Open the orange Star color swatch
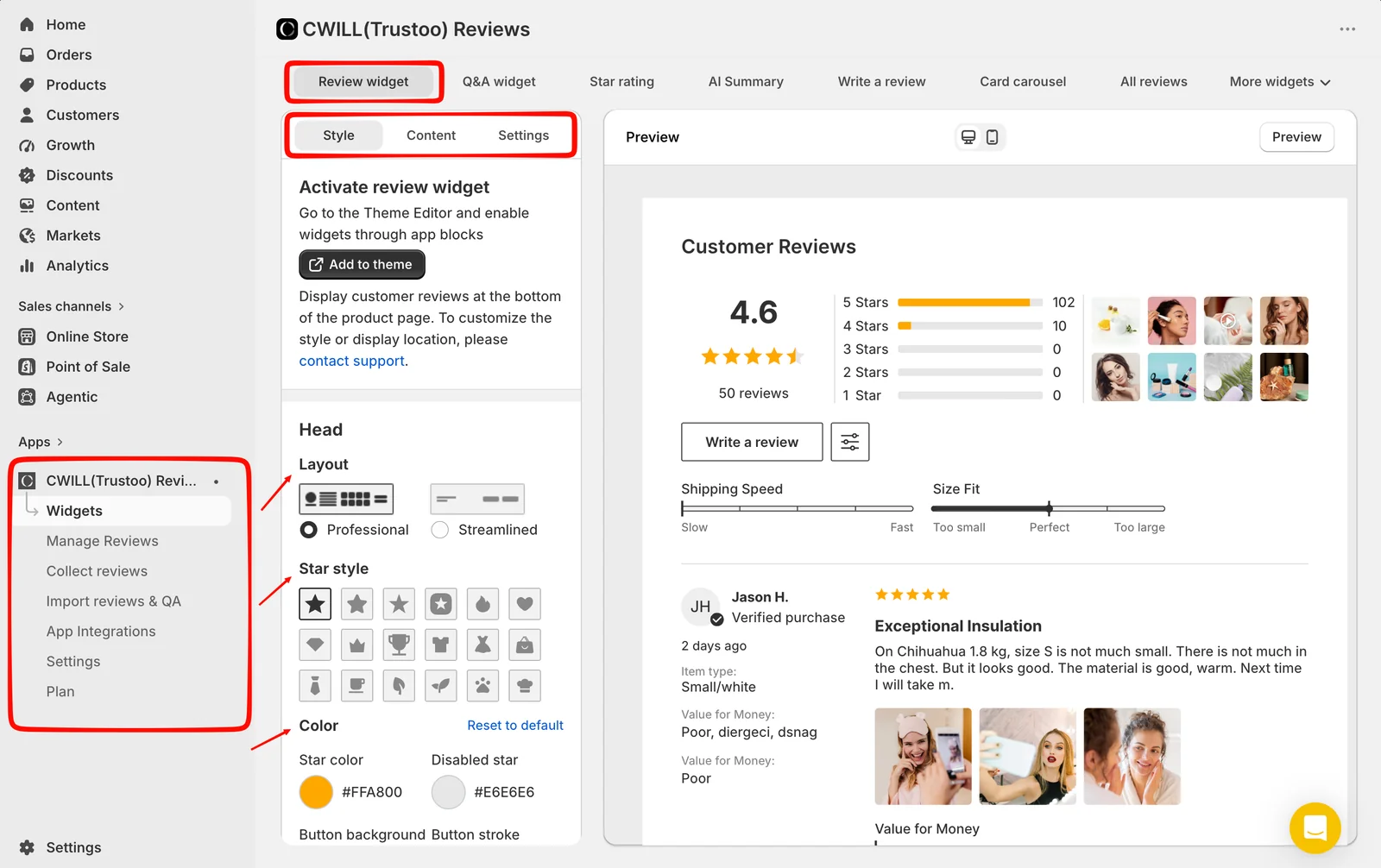Viewport: 1381px width, 868px height. click(316, 792)
